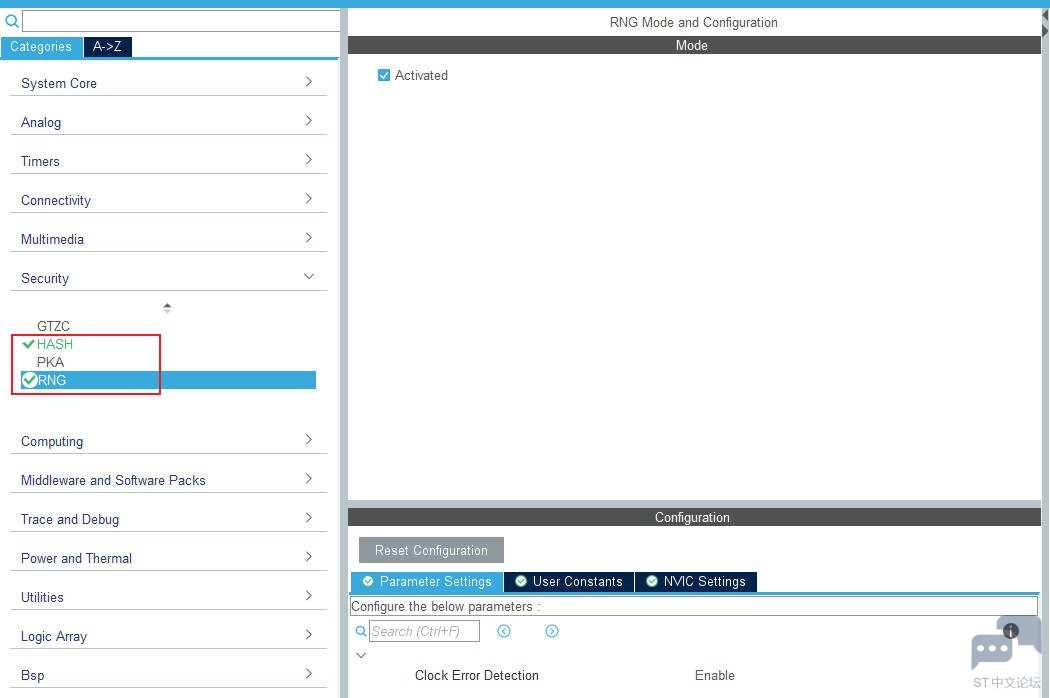Collapse the Security category
The width and height of the screenshot is (1050, 698).
pos(167,277)
